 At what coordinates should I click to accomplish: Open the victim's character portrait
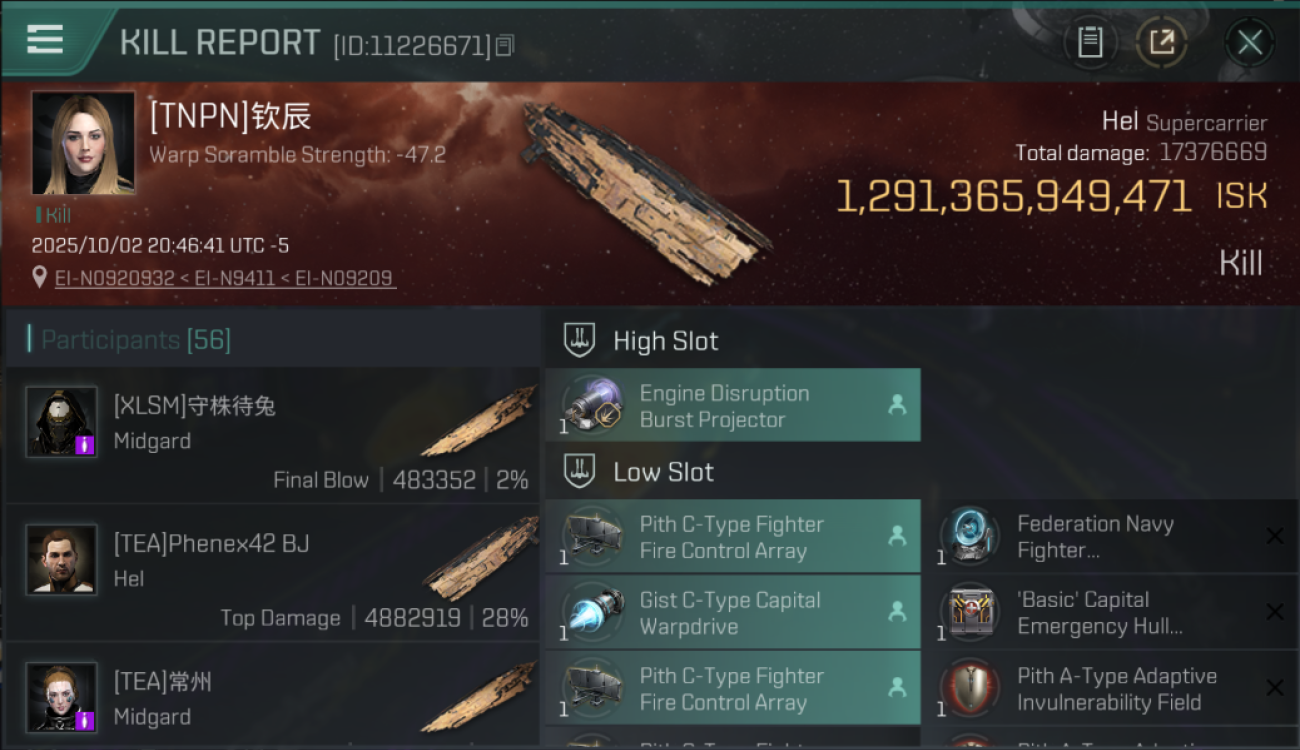[x=83, y=143]
